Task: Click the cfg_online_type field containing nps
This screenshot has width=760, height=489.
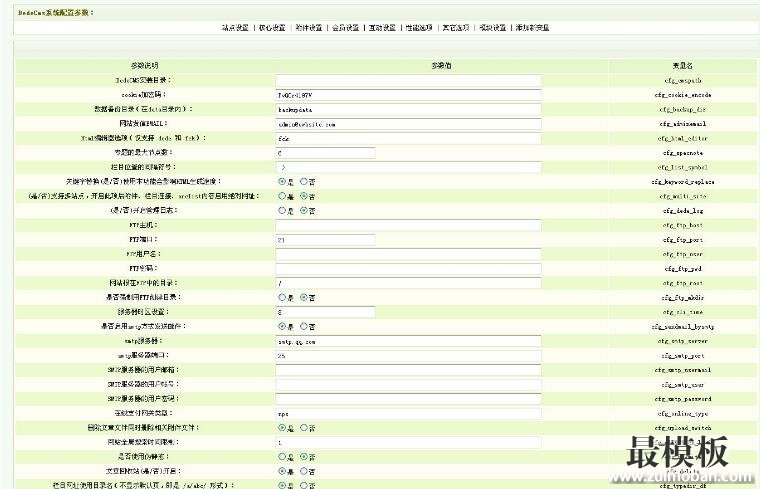Action: click(x=408, y=413)
